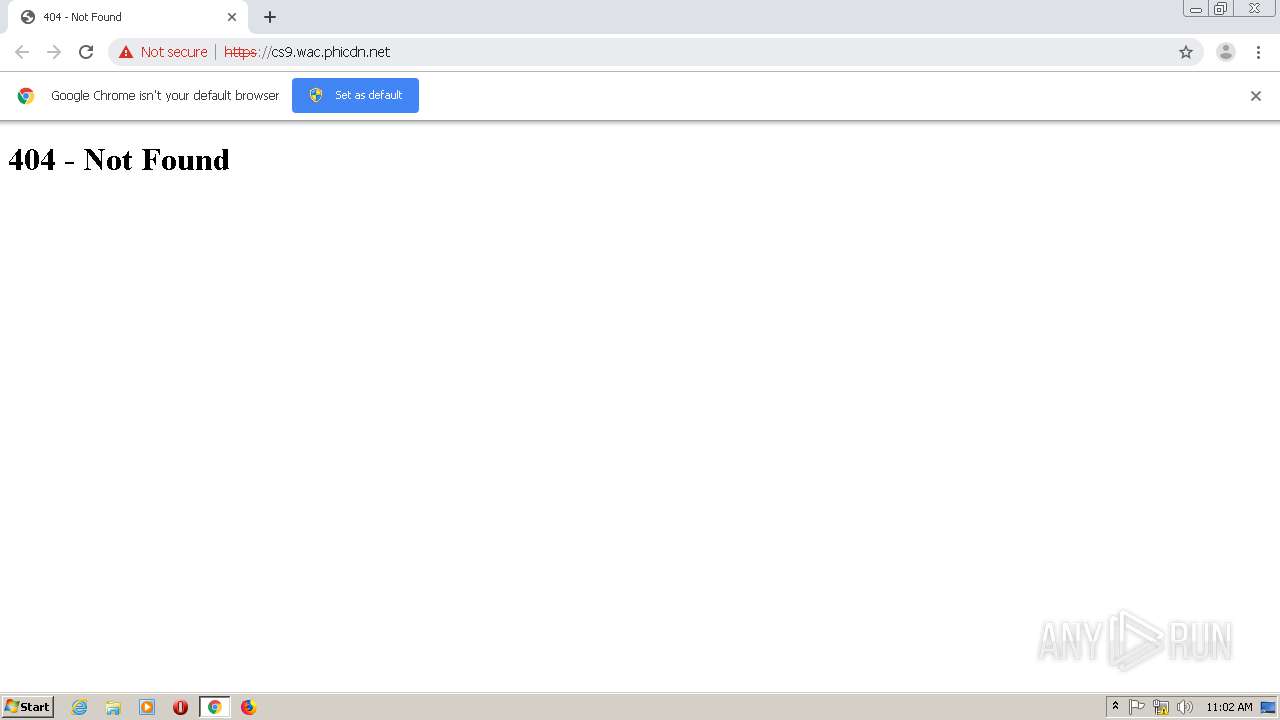The height and width of the screenshot is (720, 1280).
Task: Open Action Center flag icon
Action: point(1137,707)
